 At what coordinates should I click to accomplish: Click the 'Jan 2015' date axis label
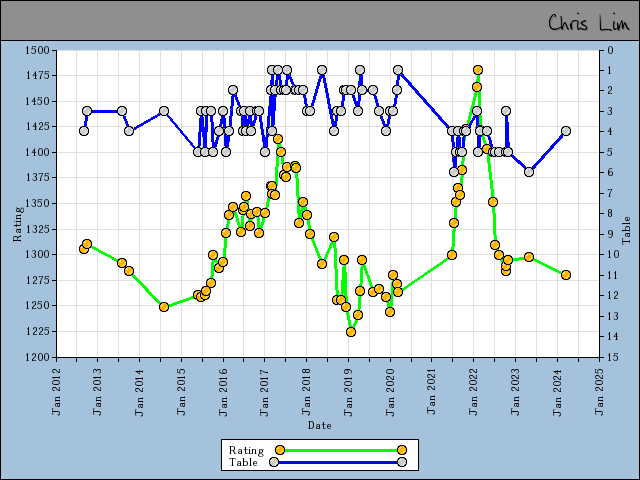point(181,392)
